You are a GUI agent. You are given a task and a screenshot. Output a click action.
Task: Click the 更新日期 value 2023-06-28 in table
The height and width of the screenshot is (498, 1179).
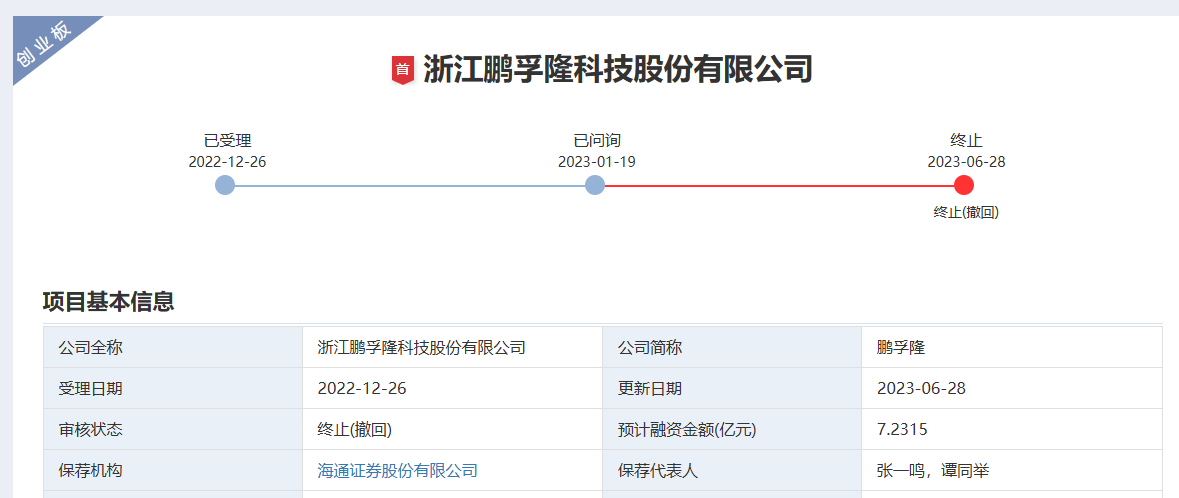pyautogui.click(x=921, y=388)
